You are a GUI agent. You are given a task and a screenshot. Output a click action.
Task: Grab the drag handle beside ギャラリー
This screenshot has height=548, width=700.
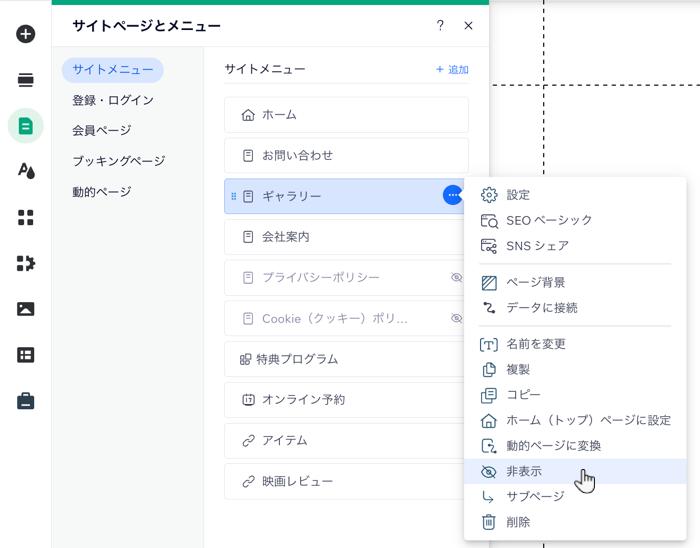233,196
